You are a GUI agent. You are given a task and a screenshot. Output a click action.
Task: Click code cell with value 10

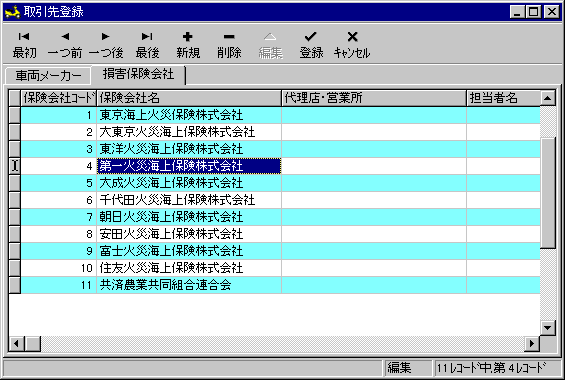(59, 268)
